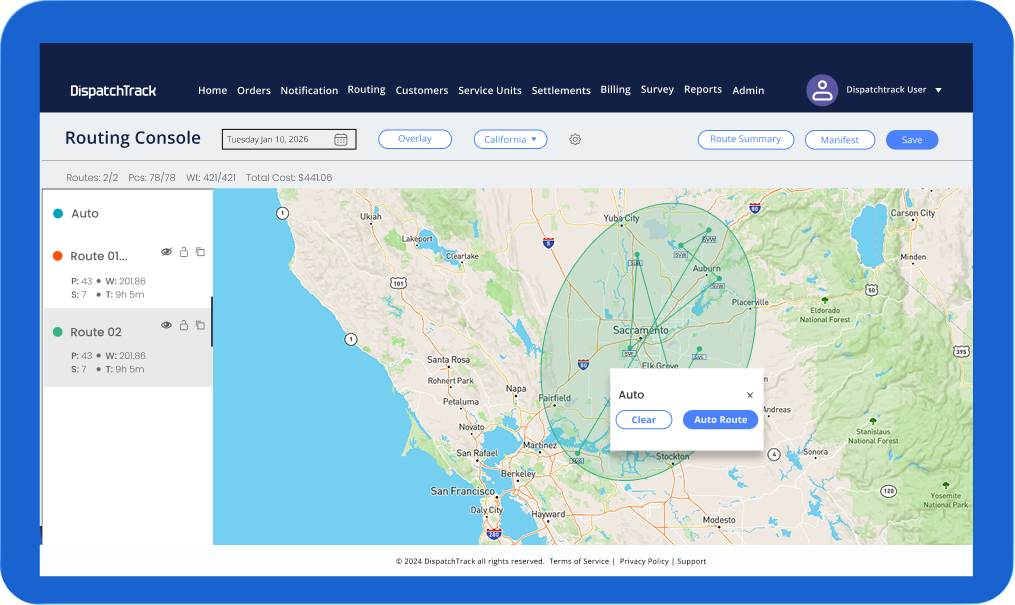1015x605 pixels.
Task: Lock Route 01 with padlock icon
Action: (x=184, y=252)
